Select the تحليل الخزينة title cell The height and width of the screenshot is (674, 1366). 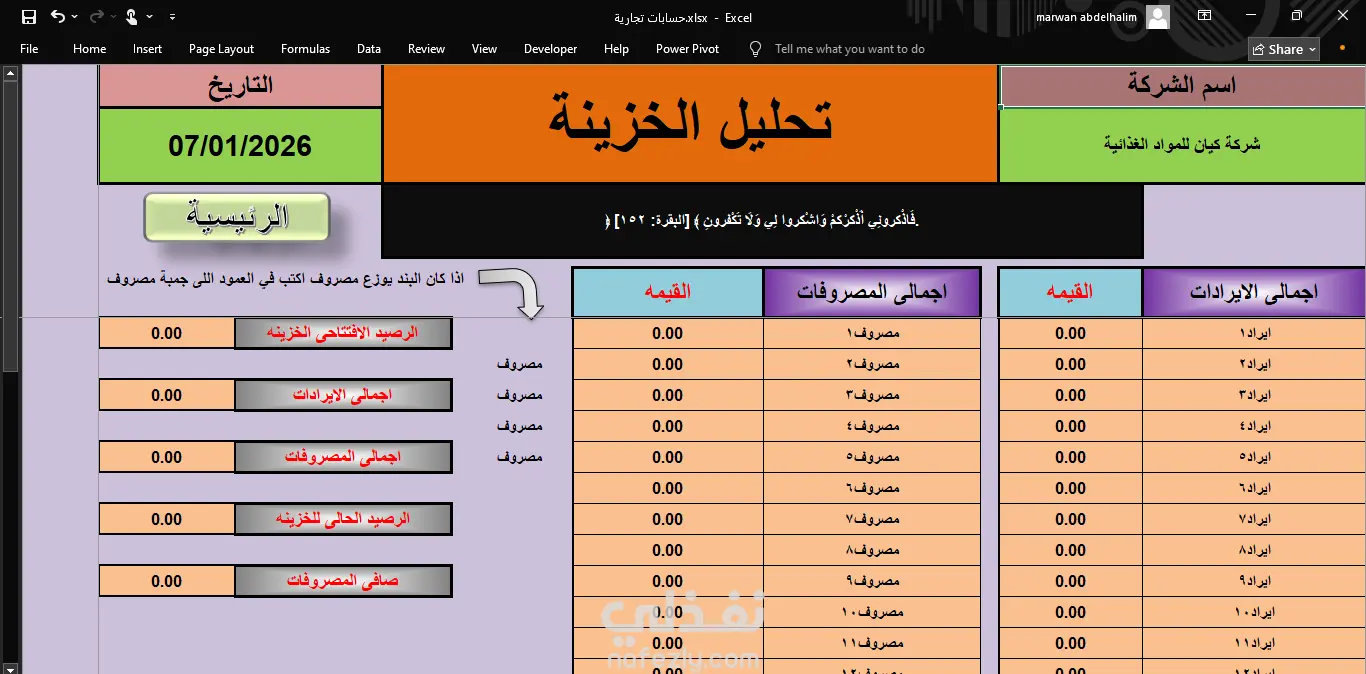pos(690,124)
